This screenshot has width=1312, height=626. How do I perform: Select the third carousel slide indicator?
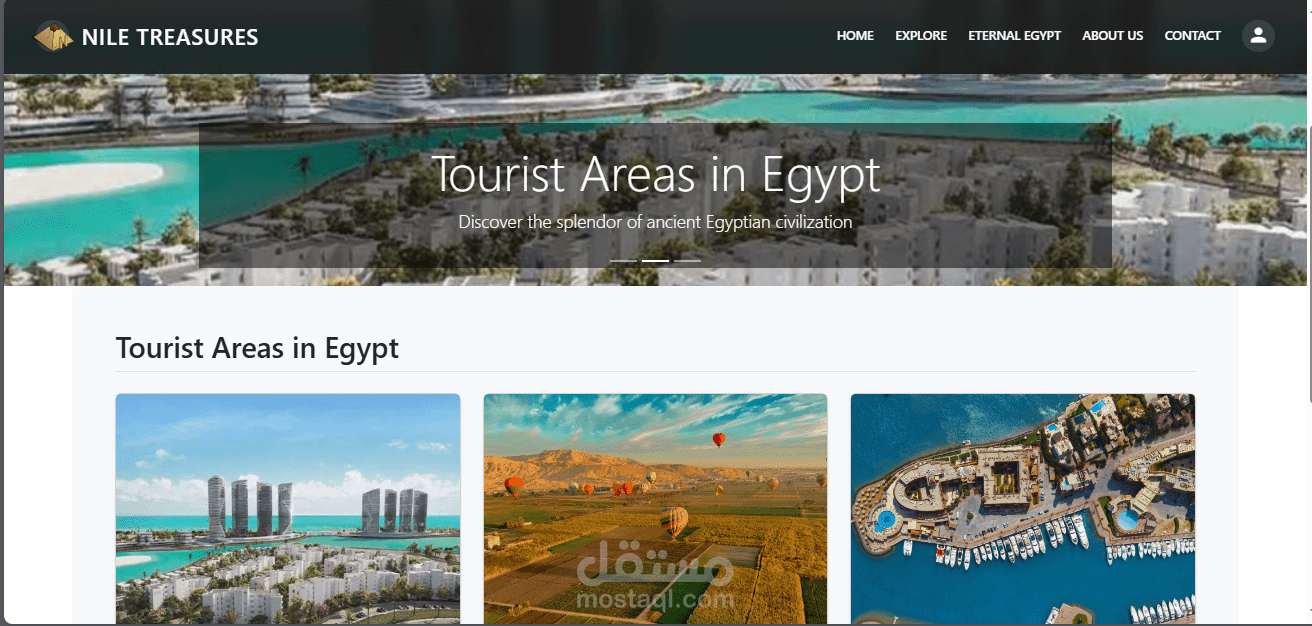pos(687,260)
